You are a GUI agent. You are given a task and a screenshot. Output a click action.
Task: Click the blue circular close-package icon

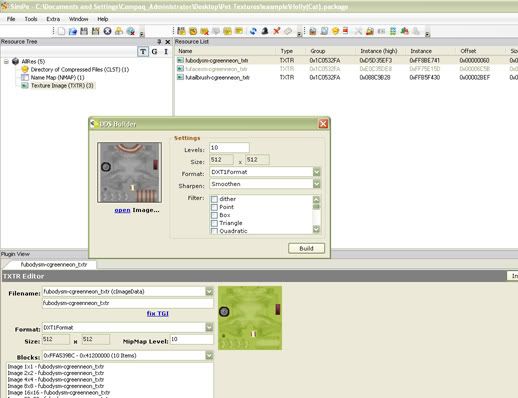point(107,31)
